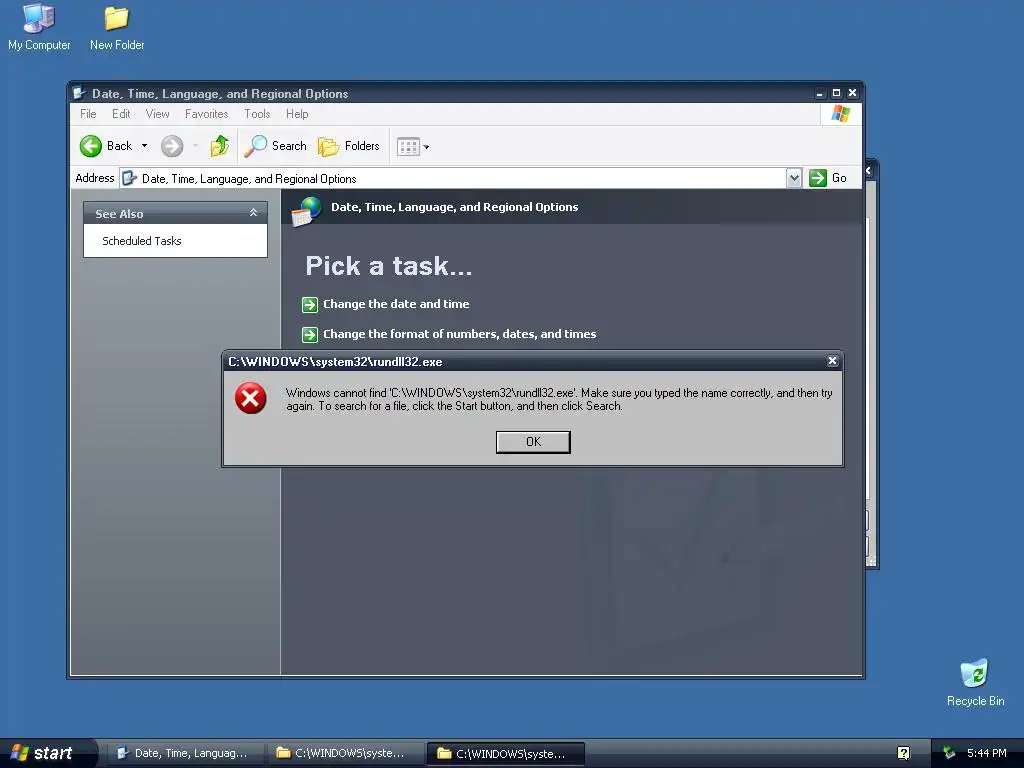Click the globe and calendar header icon
The image size is (1024, 768).
pyautogui.click(x=306, y=211)
